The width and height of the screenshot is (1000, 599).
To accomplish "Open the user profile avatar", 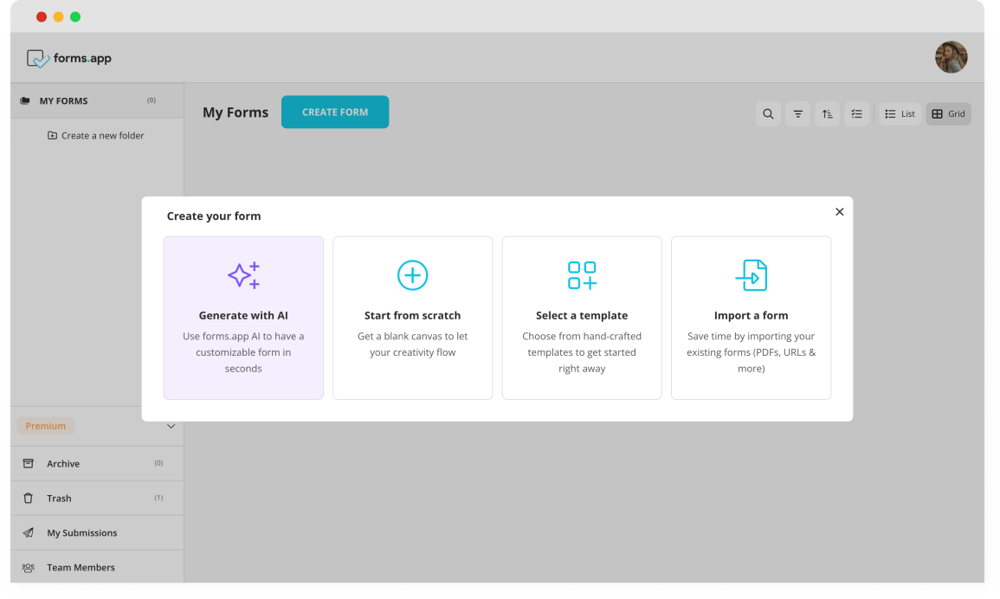I will coord(950,57).
